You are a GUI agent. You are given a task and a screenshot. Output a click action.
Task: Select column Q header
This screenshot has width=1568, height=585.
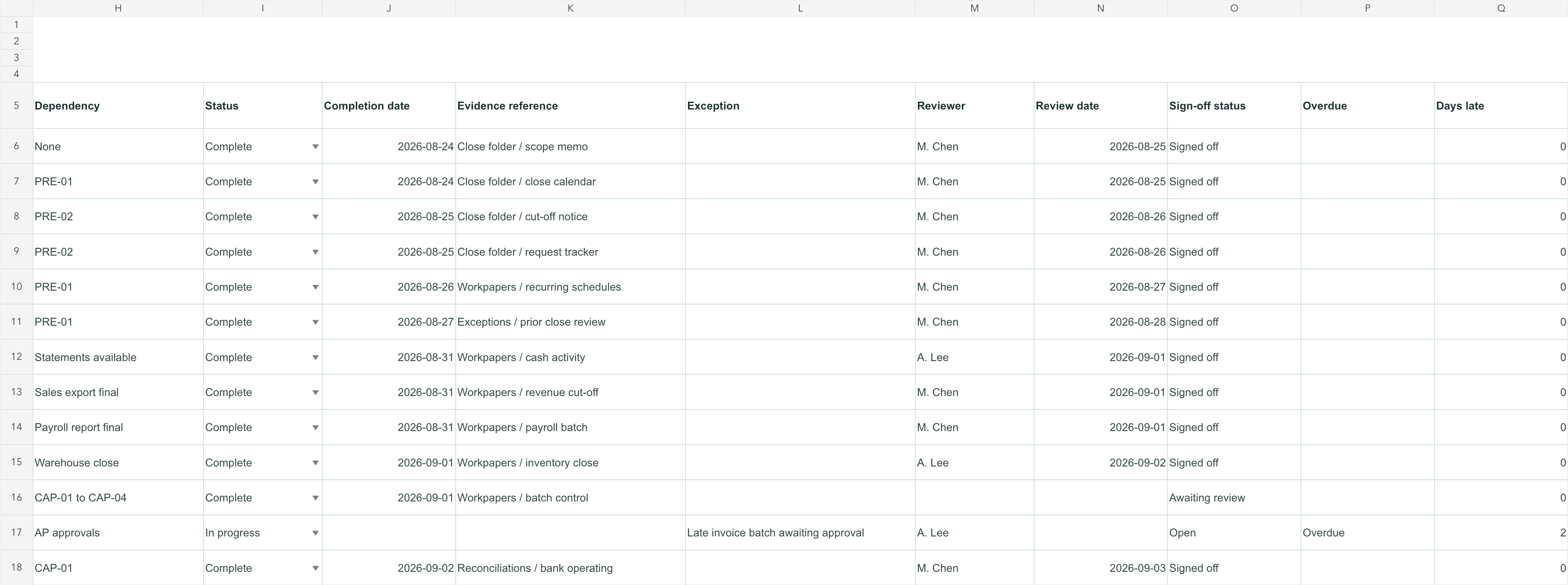coord(1501,8)
